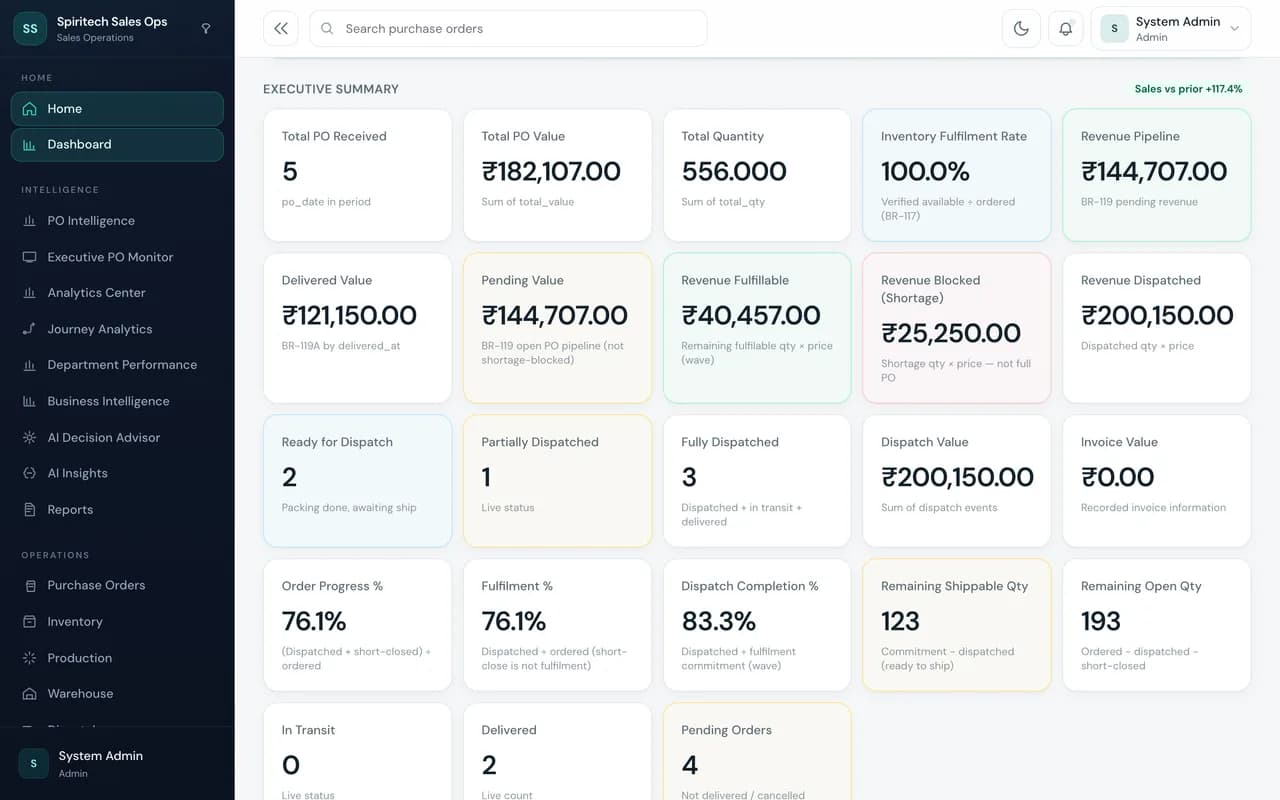The image size is (1280, 800).
Task: Click the Journey Analytics route icon
Action: [x=29, y=329]
